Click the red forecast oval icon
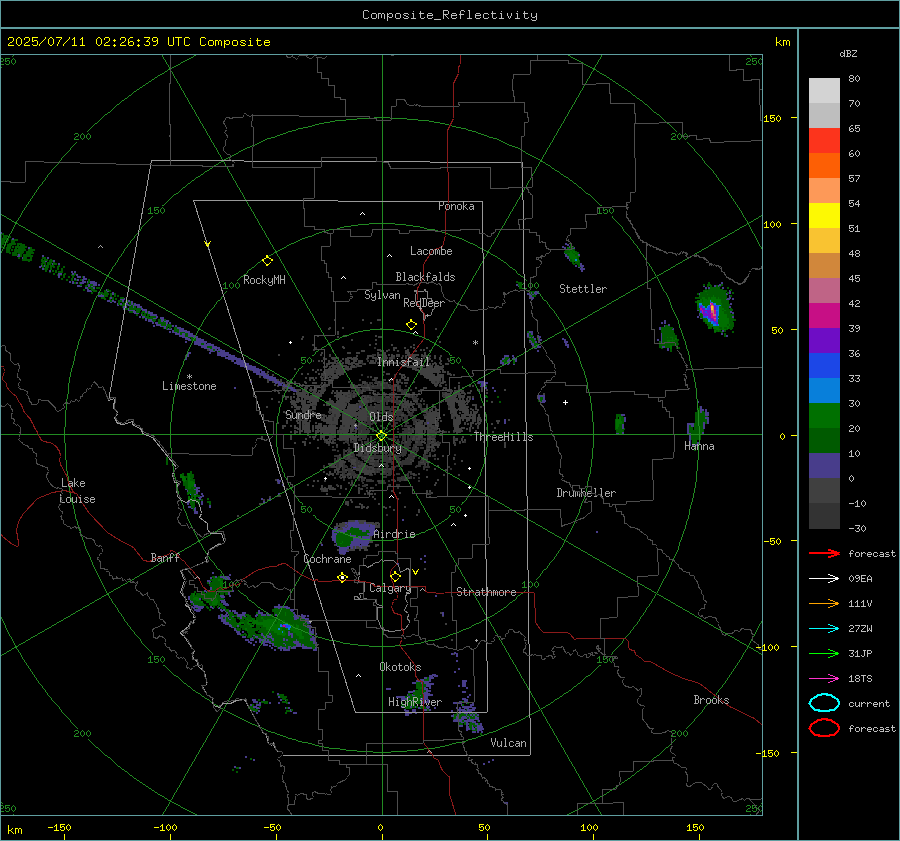 (x=824, y=728)
